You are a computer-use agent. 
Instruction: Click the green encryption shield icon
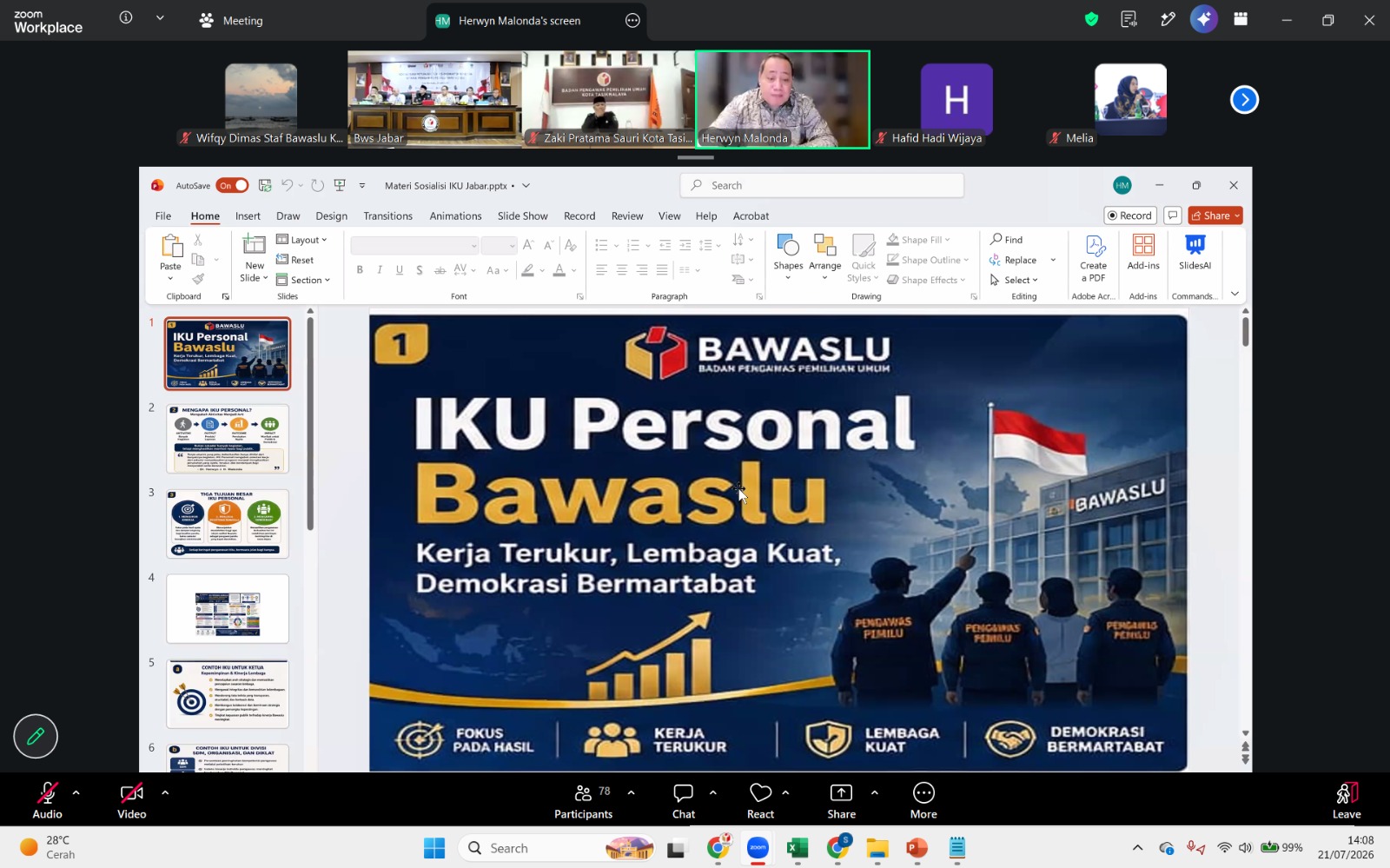1091,19
